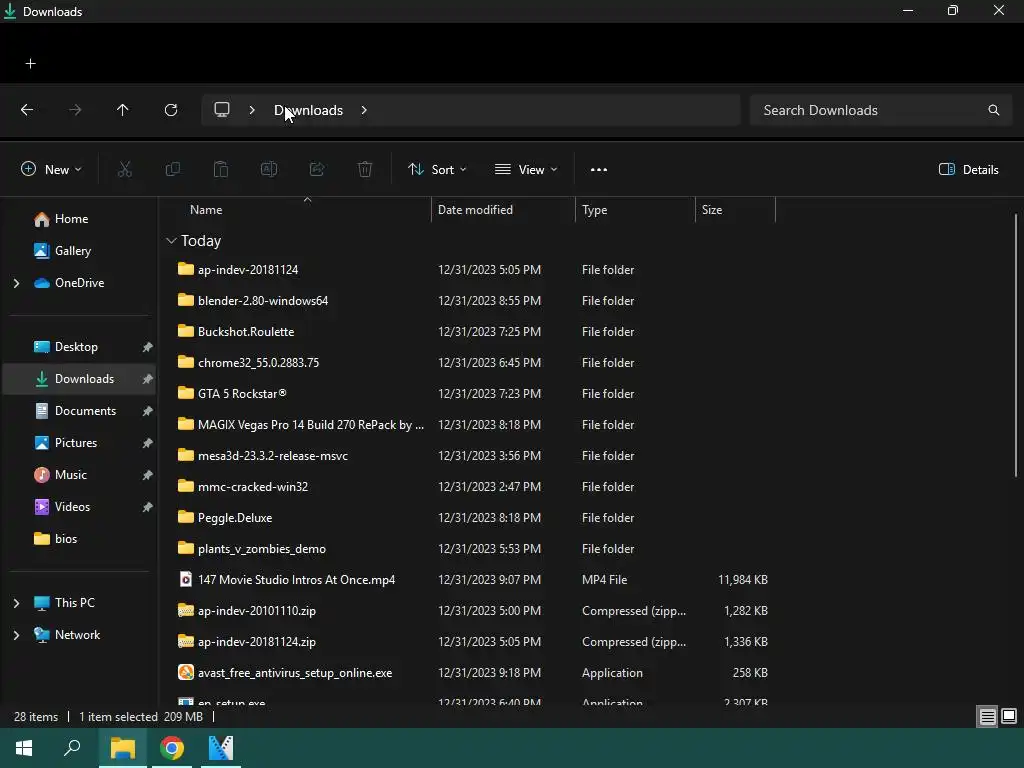Open Gallery in sidebar

click(80, 251)
